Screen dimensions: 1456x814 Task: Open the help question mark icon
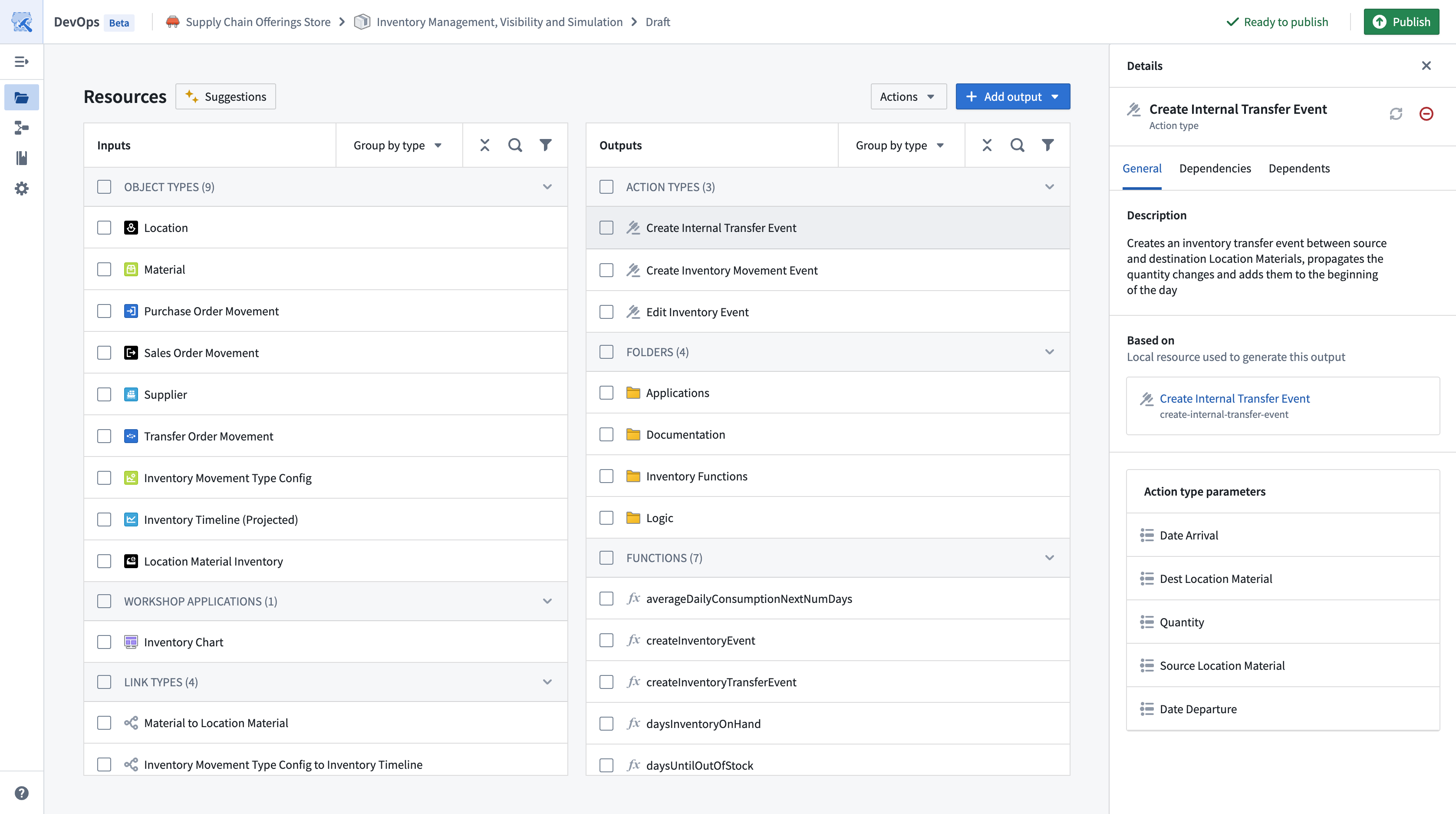click(x=21, y=793)
